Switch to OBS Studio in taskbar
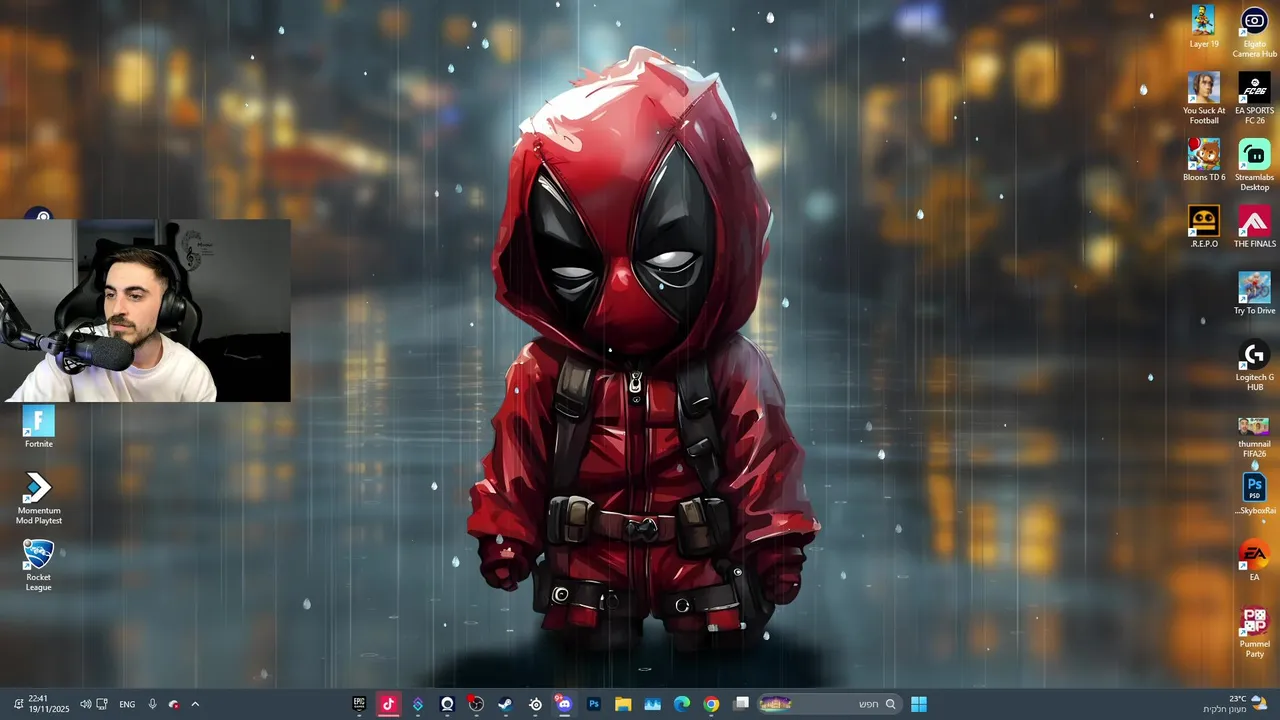Image resolution: width=1280 pixels, height=720 pixels. click(476, 704)
